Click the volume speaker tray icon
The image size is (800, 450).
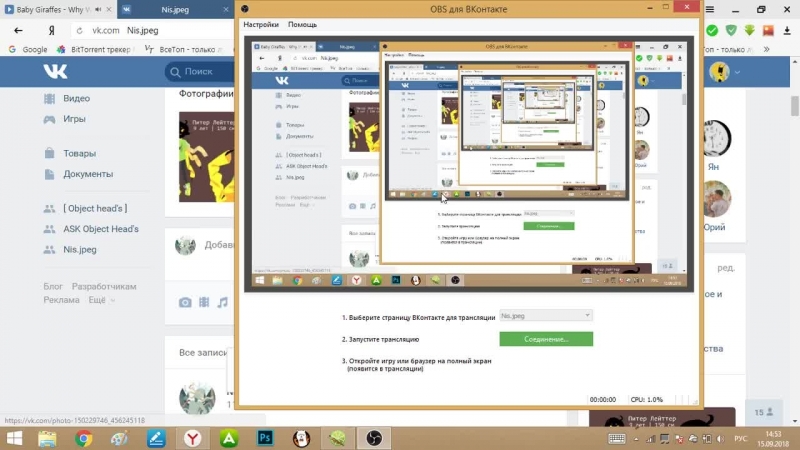[720, 439]
